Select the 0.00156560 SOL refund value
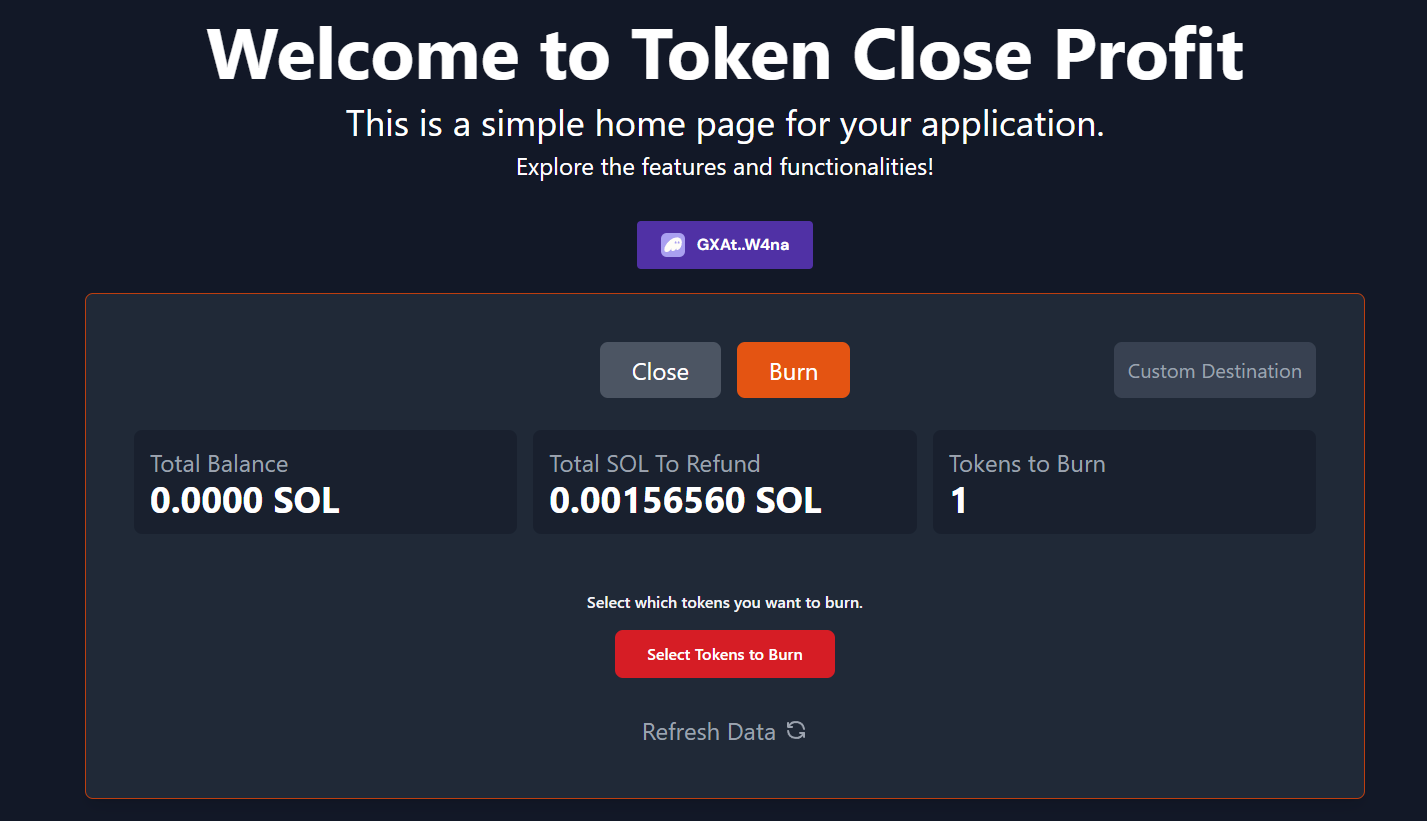 [685, 500]
